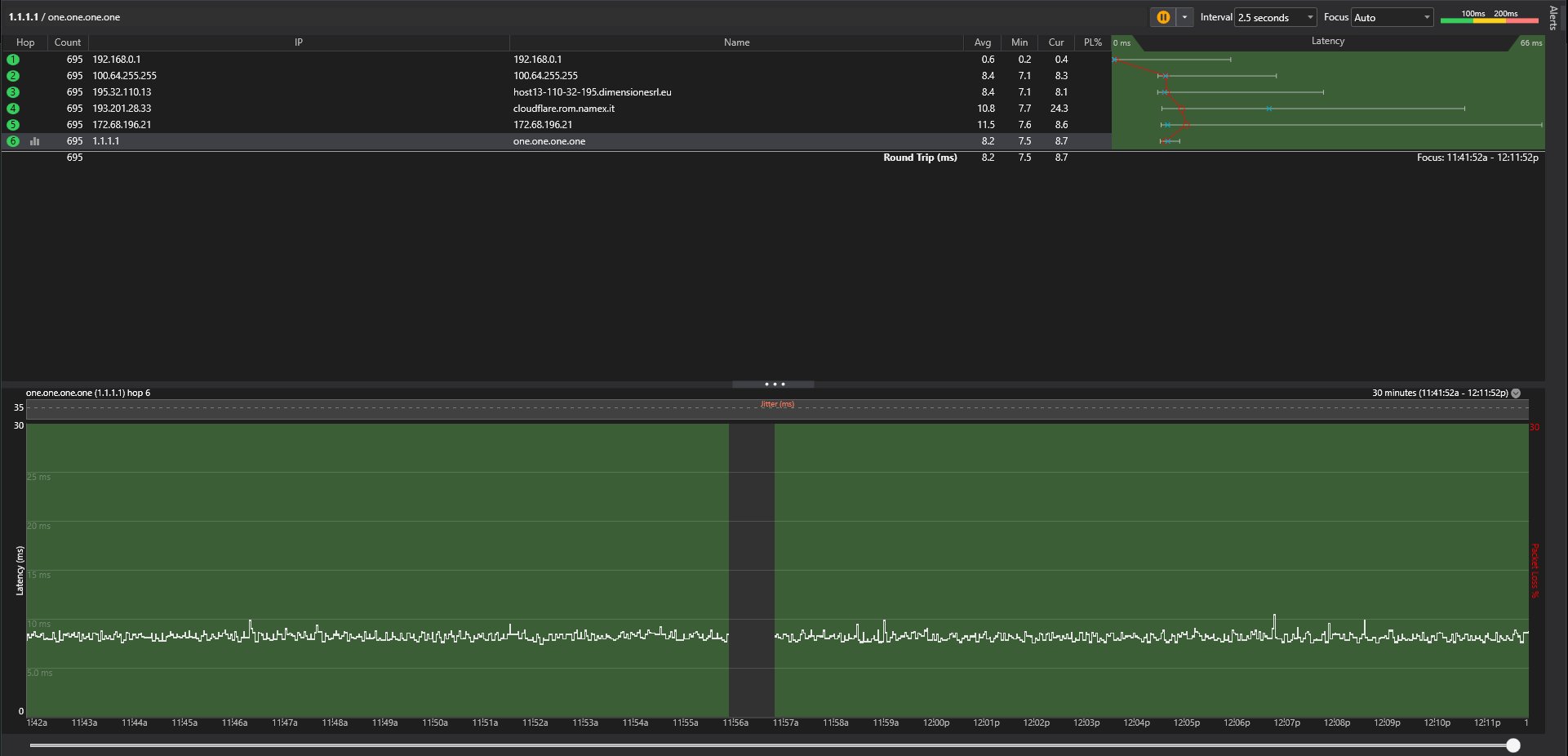Click the hop 1 green circle icon

pyautogui.click(x=13, y=60)
